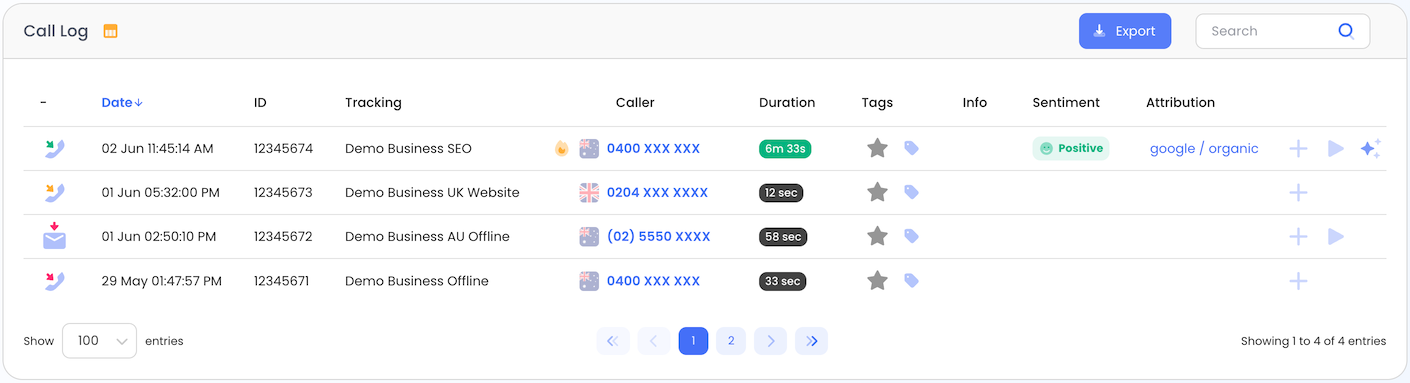Click tag icon in Demo Business UK Website row
1410x383 pixels.
coord(911,192)
